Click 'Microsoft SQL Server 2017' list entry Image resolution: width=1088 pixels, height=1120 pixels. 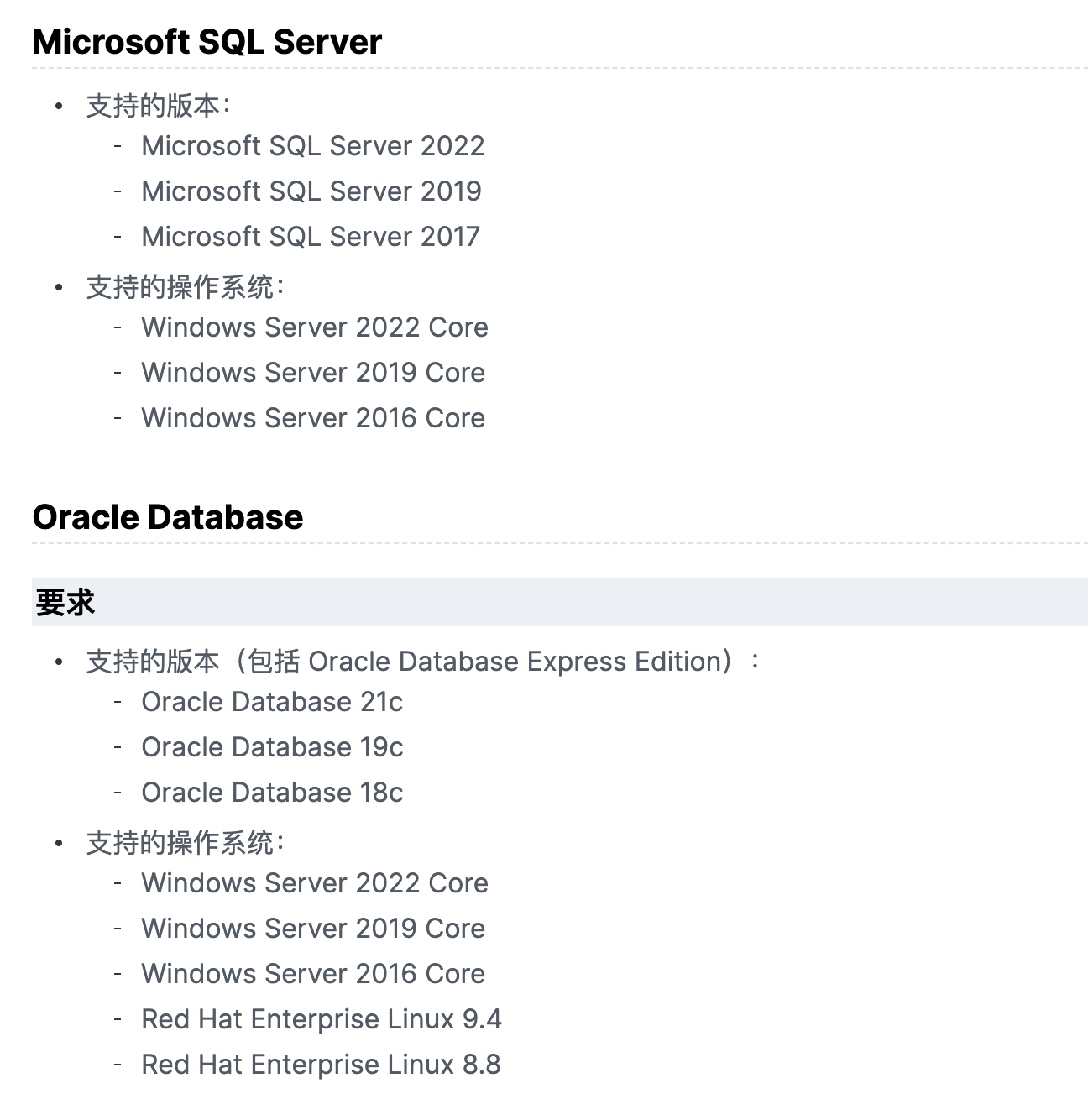[x=311, y=237]
